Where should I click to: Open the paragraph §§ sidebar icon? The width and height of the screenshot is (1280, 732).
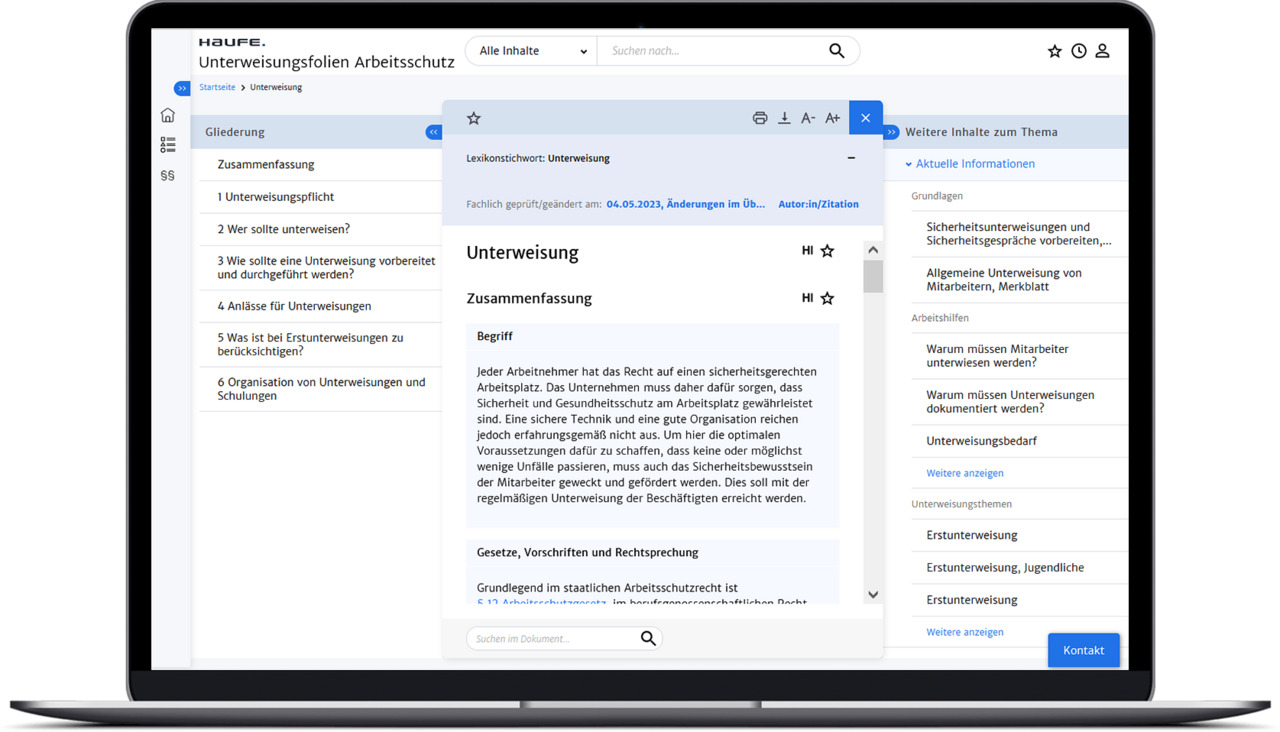[x=168, y=175]
